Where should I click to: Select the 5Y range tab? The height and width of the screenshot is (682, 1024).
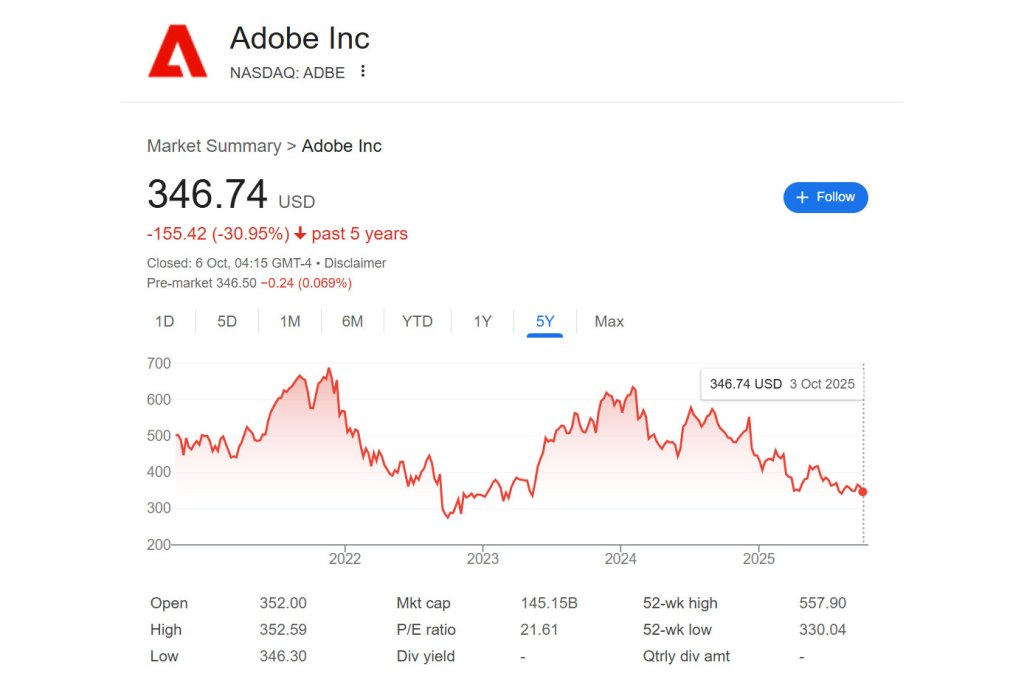click(545, 321)
